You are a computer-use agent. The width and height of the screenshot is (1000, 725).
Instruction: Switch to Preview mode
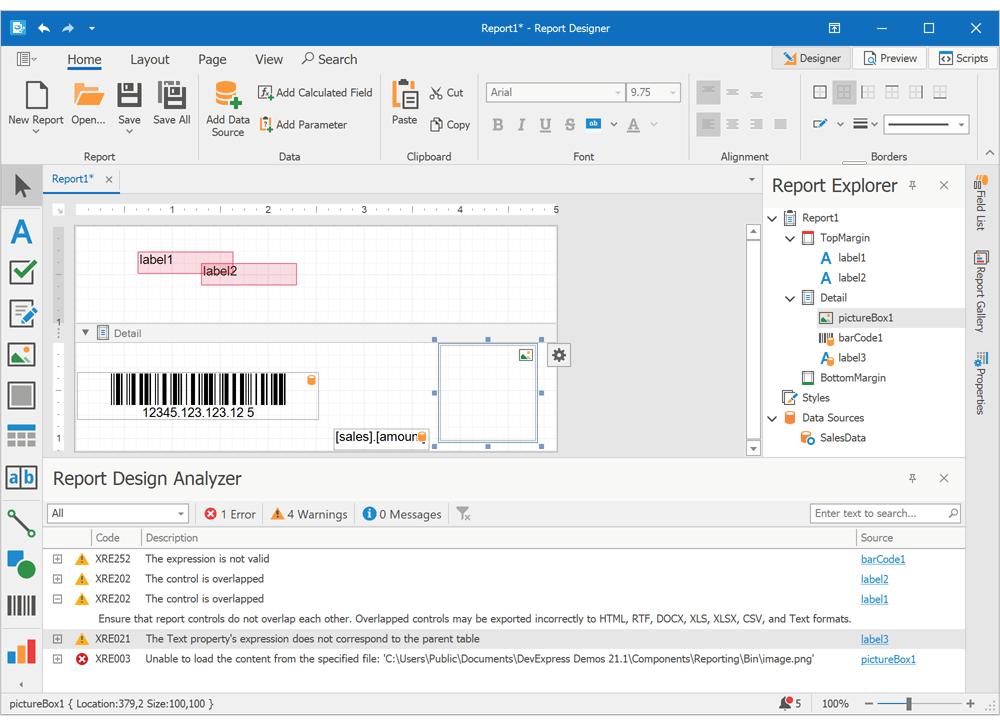tap(889, 57)
